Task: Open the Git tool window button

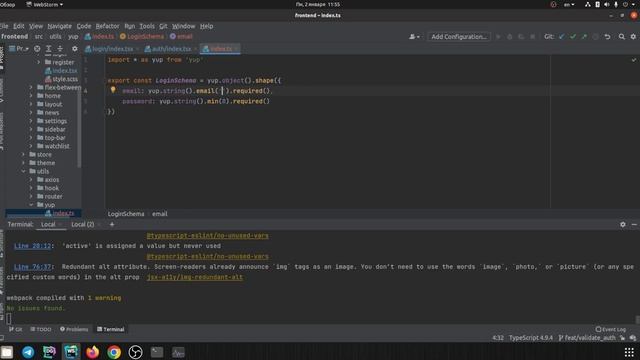Action: 16,329
